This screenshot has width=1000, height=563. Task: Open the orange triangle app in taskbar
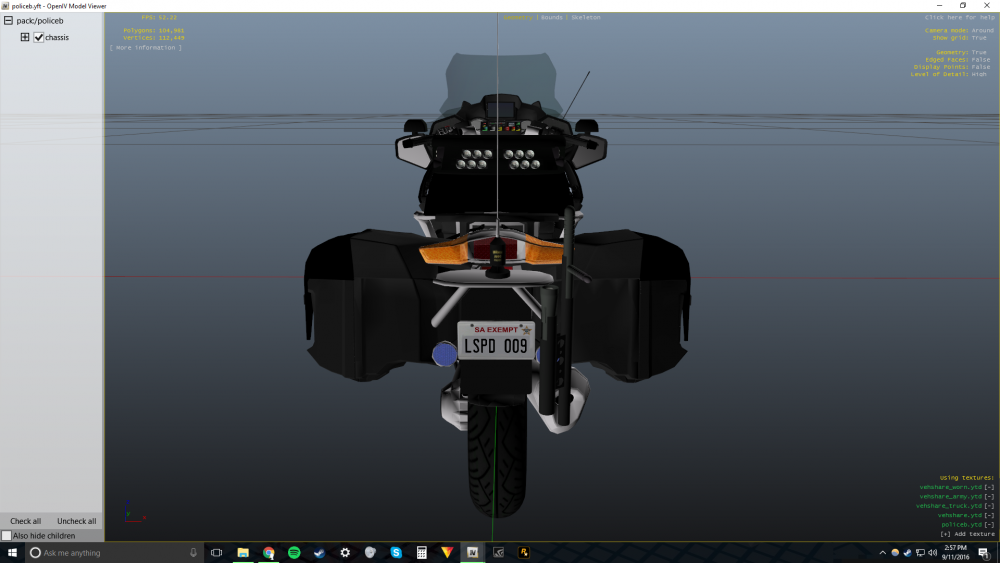tap(447, 553)
